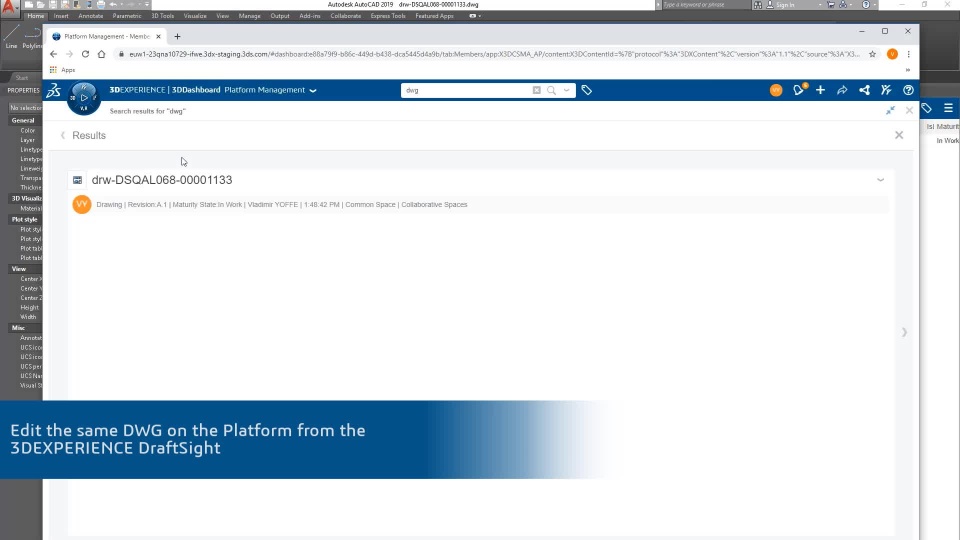Close the Platform Management browser tab
This screenshot has width=960, height=540.
click(x=158, y=36)
